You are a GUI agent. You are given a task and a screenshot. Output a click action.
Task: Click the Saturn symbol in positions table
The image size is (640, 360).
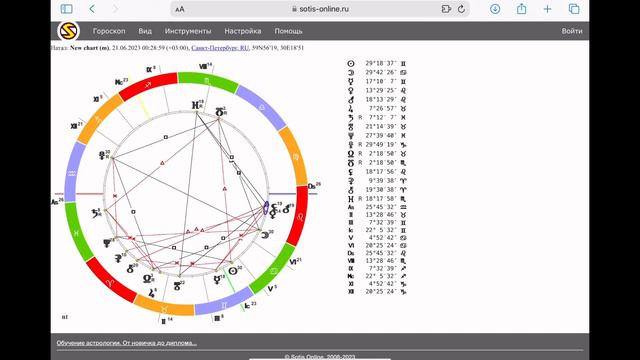point(351,118)
